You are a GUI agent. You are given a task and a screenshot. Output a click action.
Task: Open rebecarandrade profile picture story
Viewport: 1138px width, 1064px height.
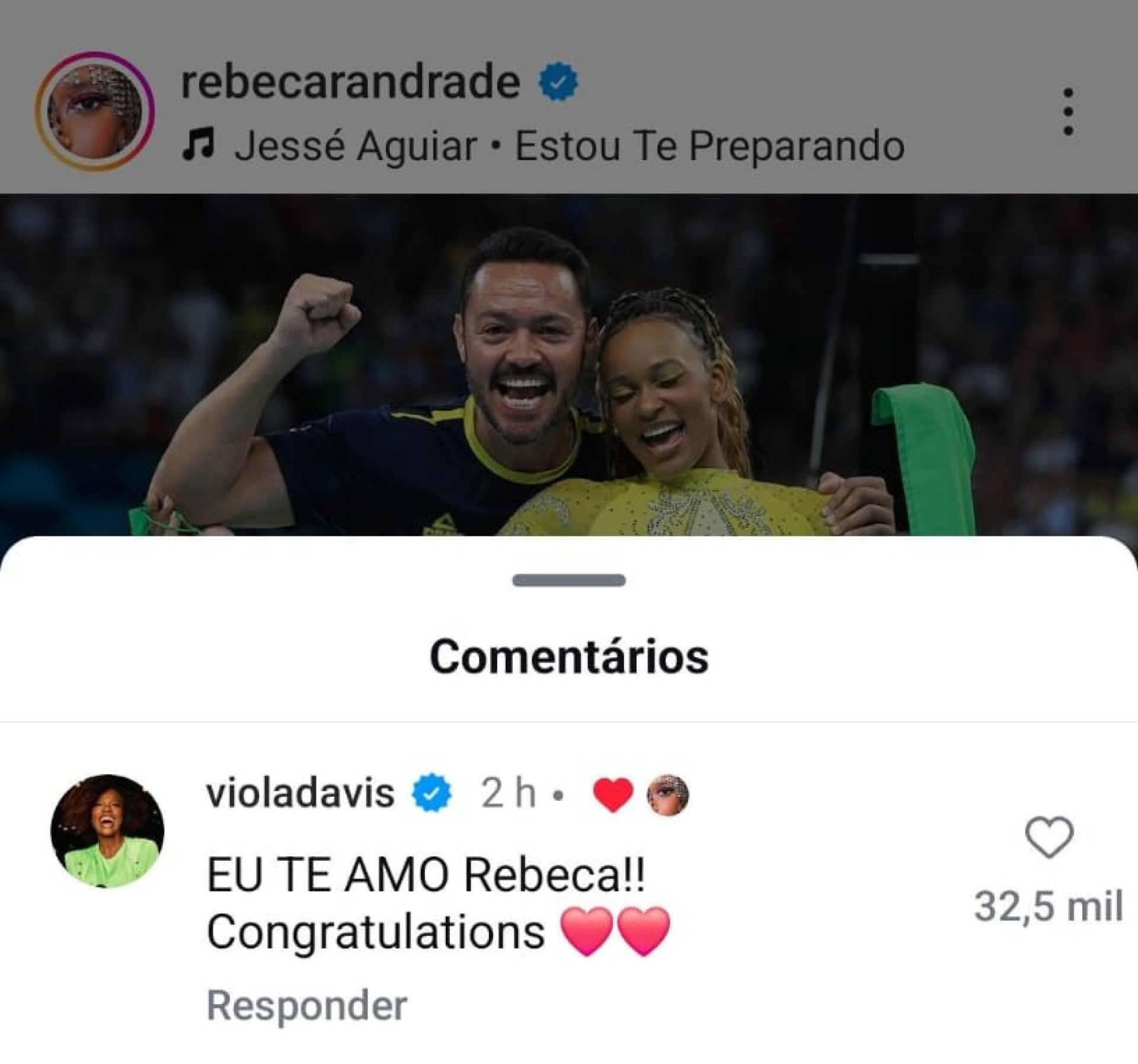coord(95,111)
